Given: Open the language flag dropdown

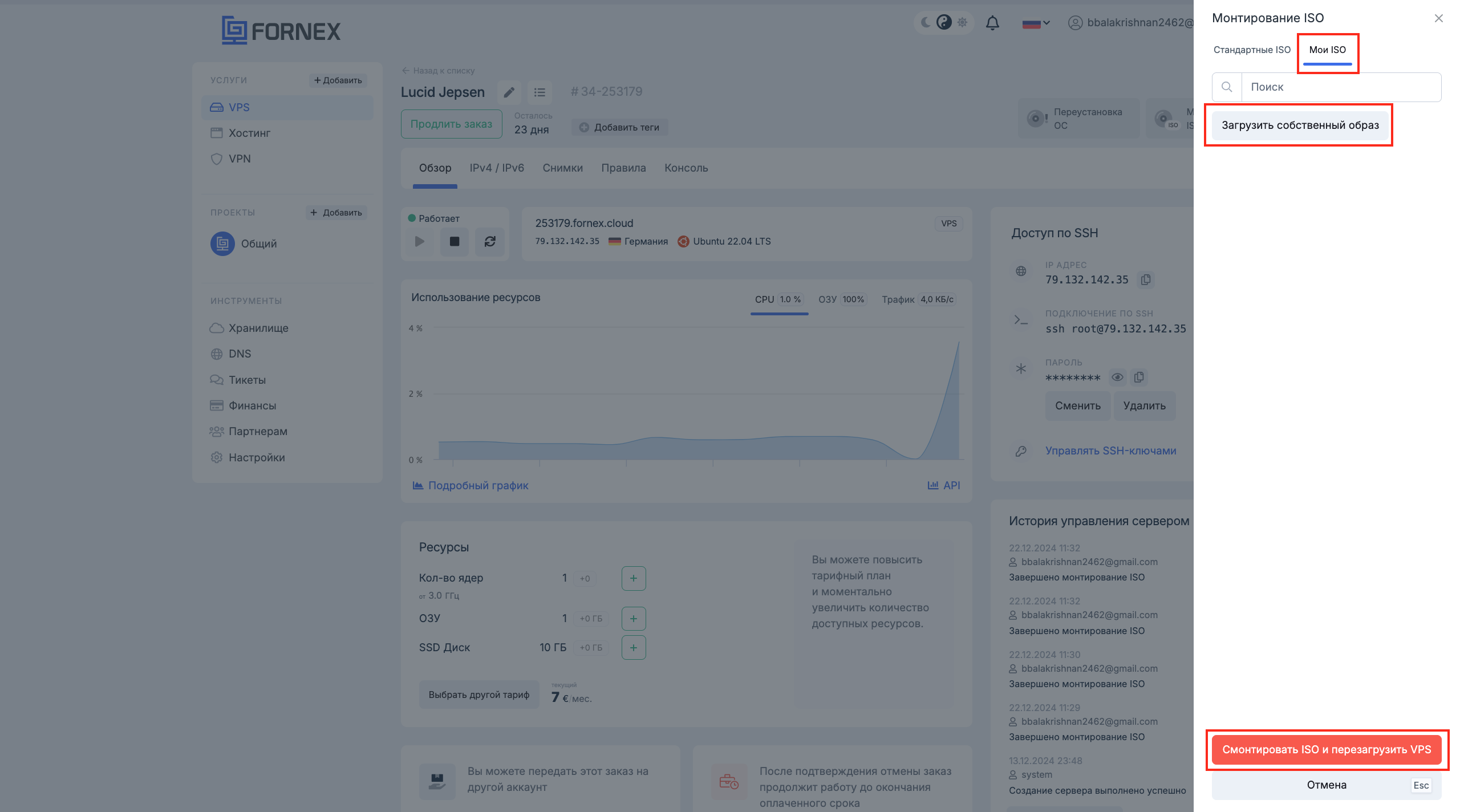Looking at the screenshot, I should (x=1036, y=23).
